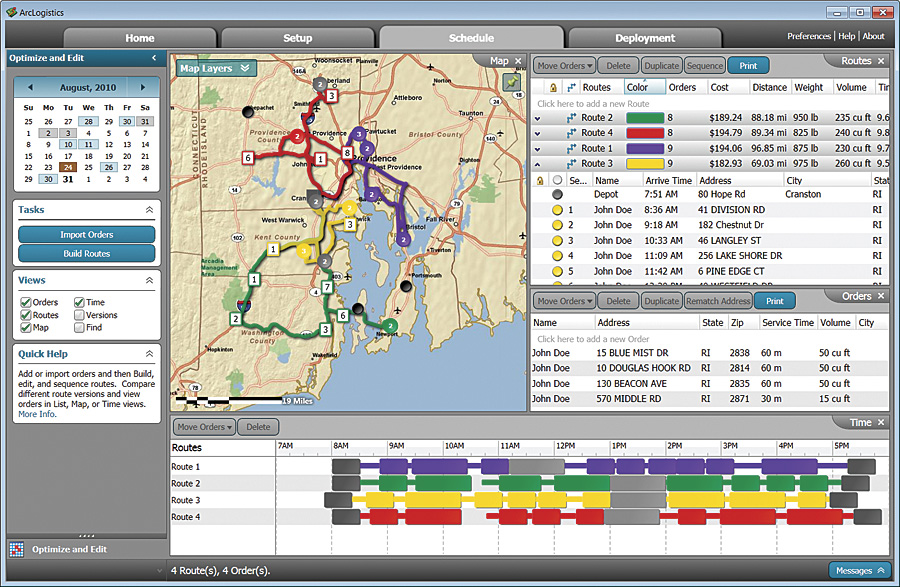The image size is (900, 587).
Task: Open the Setup tab
Action: (x=297, y=38)
